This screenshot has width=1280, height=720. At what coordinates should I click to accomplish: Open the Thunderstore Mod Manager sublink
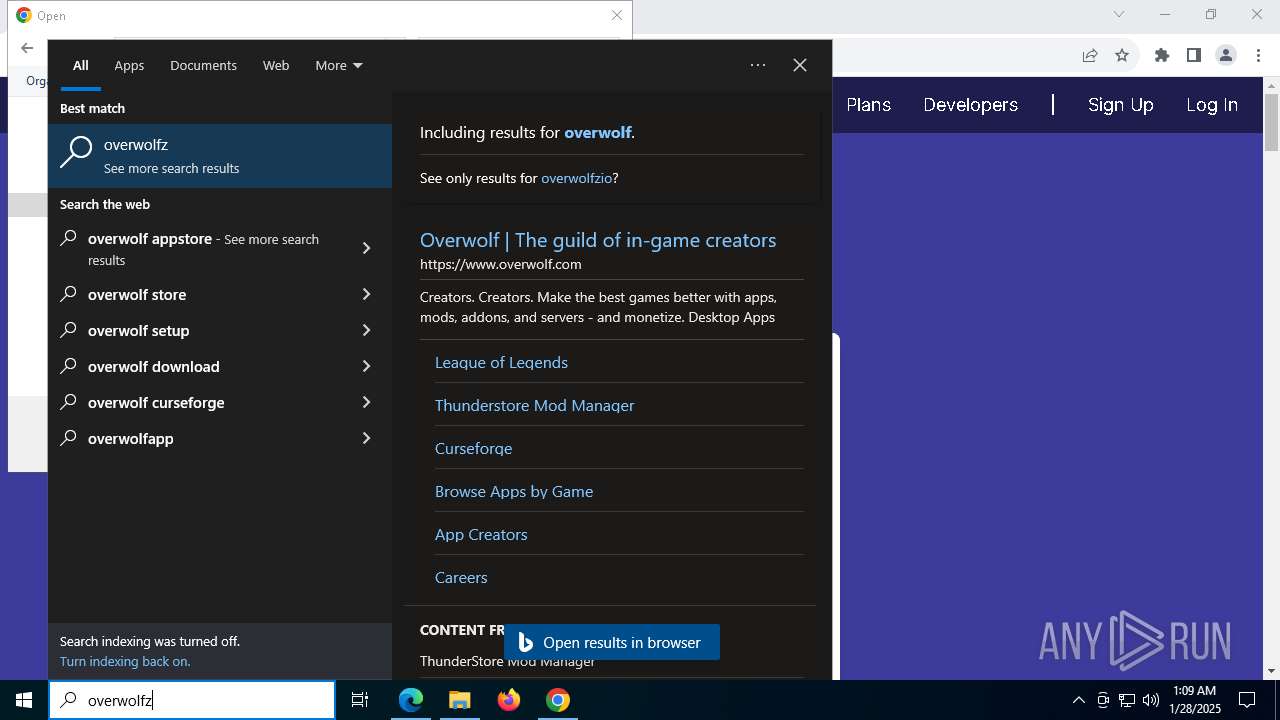(534, 405)
